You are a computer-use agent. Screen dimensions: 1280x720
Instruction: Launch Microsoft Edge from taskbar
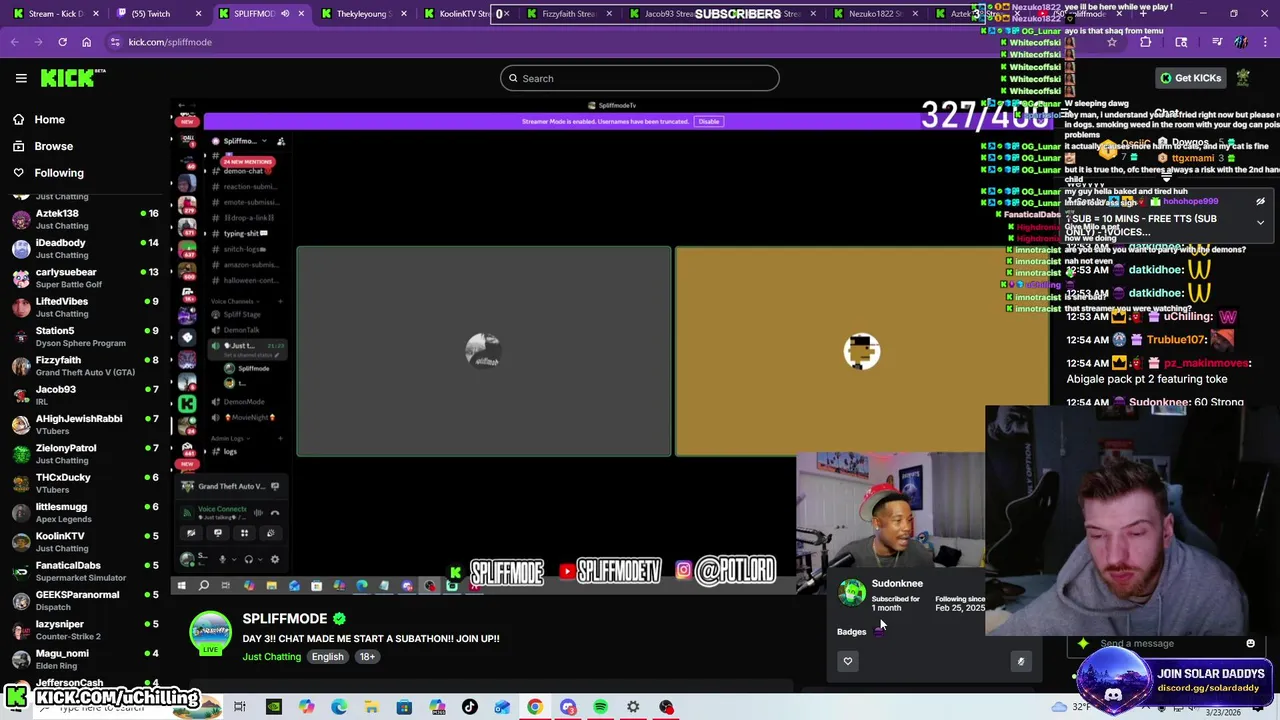339,707
